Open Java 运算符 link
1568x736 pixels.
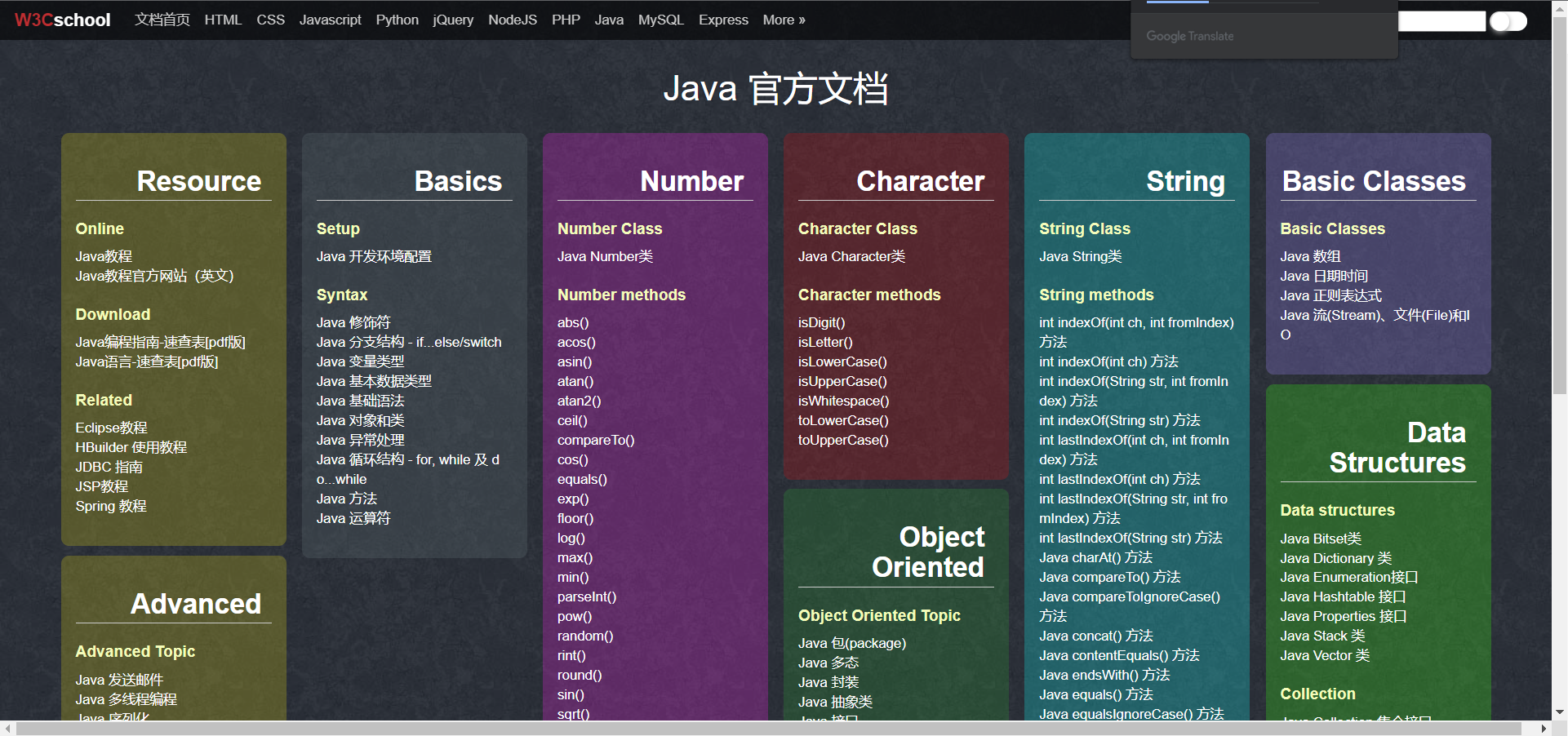coord(353,518)
